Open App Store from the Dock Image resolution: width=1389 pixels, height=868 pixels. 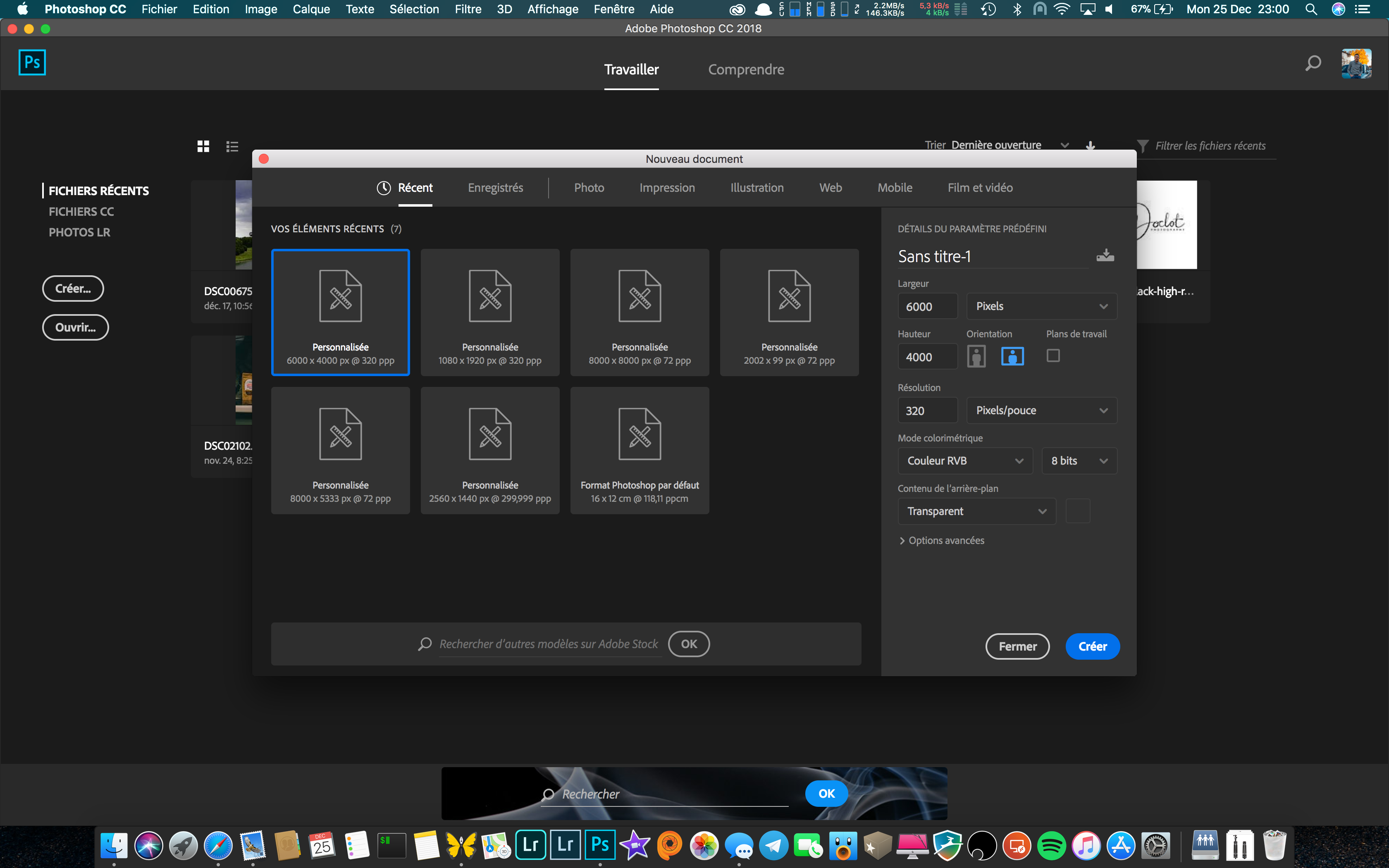1121,846
